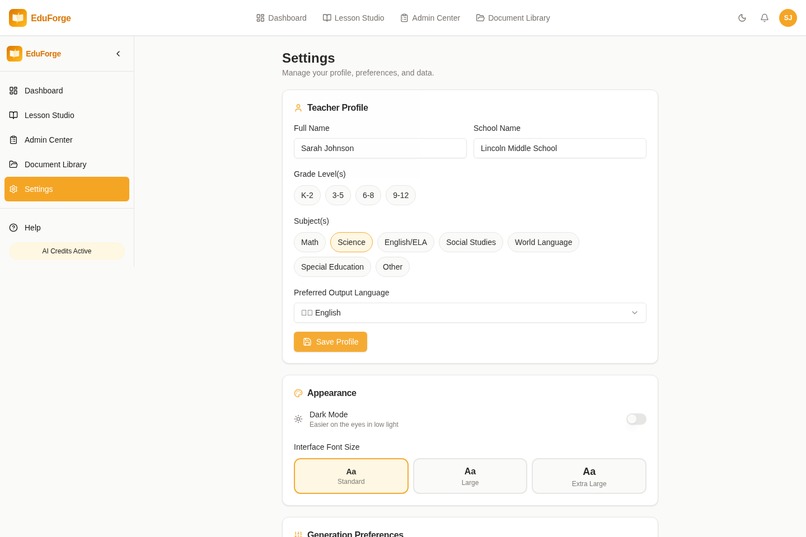Click top nav Dashboard grid icon
Screen dimensions: 806x537
point(260,18)
